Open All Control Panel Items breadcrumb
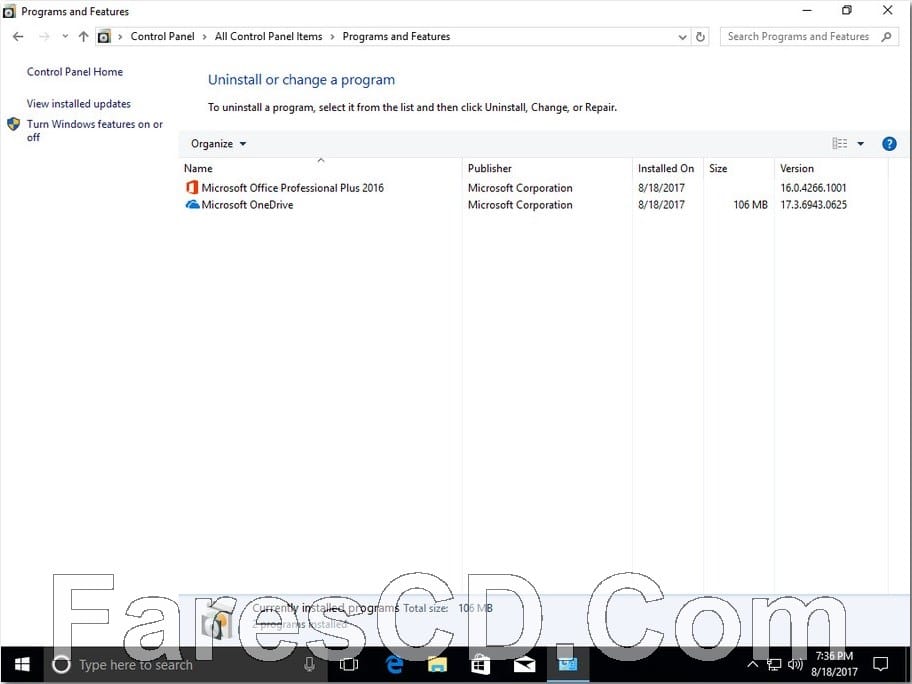 pyautogui.click(x=268, y=37)
